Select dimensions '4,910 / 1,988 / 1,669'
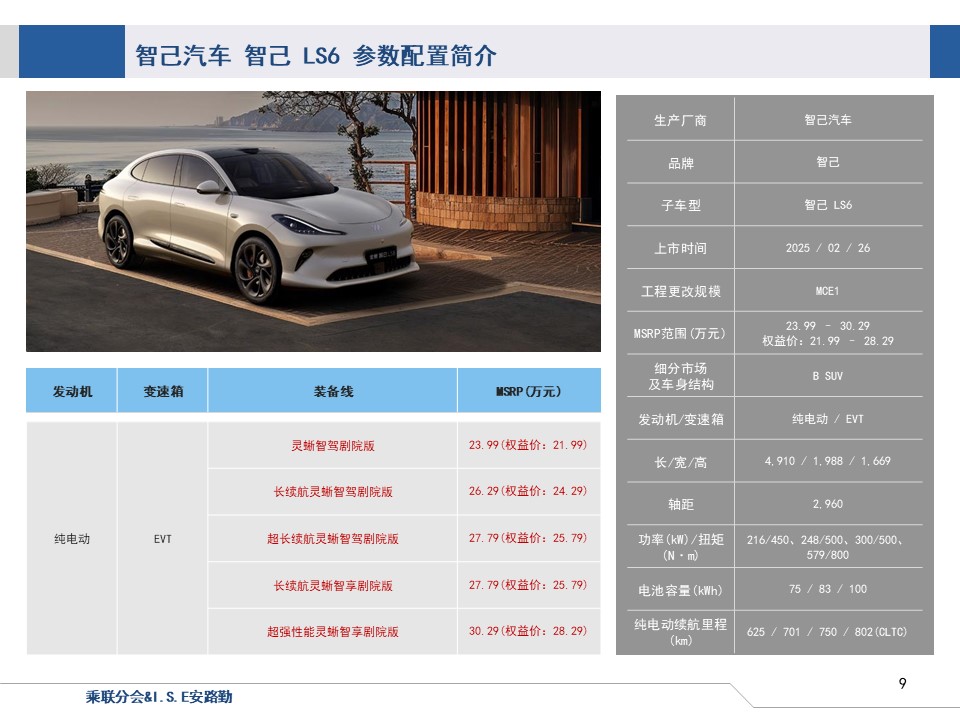Viewport: 960px width, 720px height. [828, 461]
